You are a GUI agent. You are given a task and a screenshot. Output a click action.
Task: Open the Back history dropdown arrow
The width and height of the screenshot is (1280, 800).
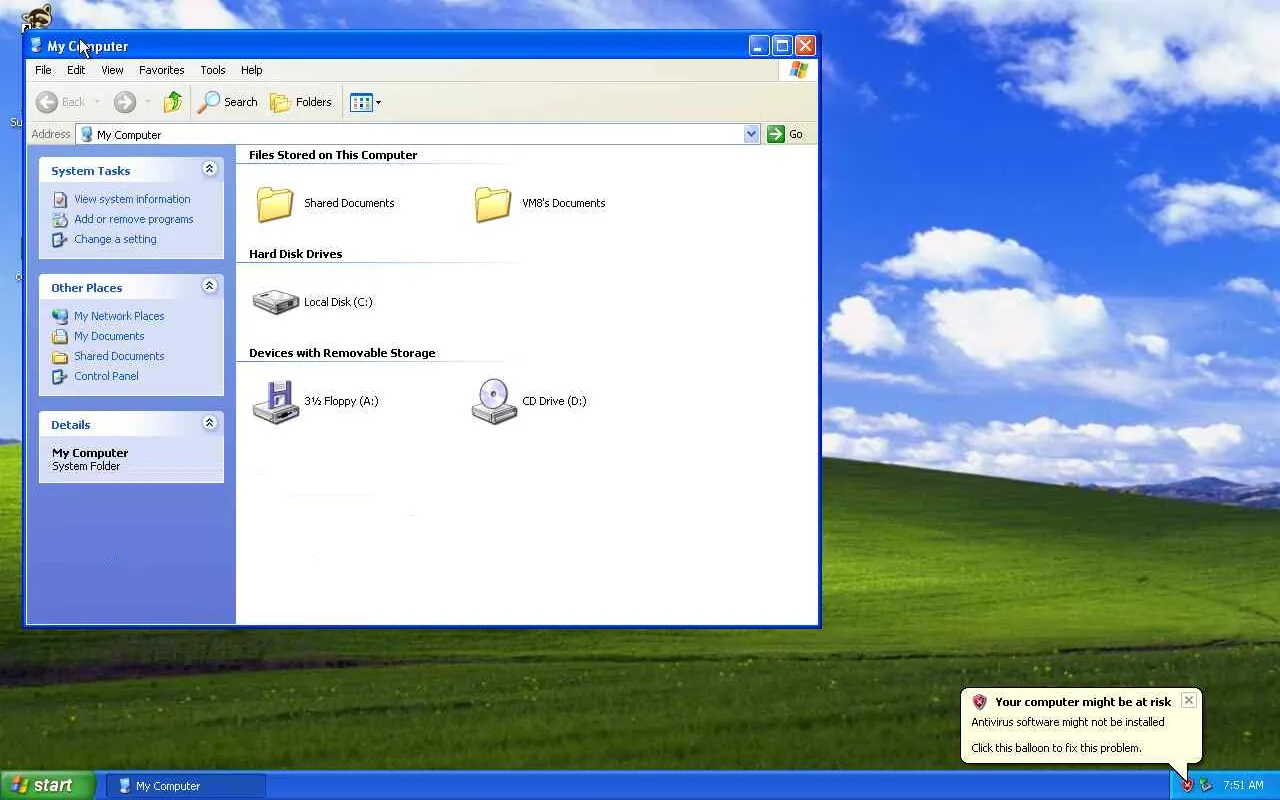pyautogui.click(x=97, y=102)
